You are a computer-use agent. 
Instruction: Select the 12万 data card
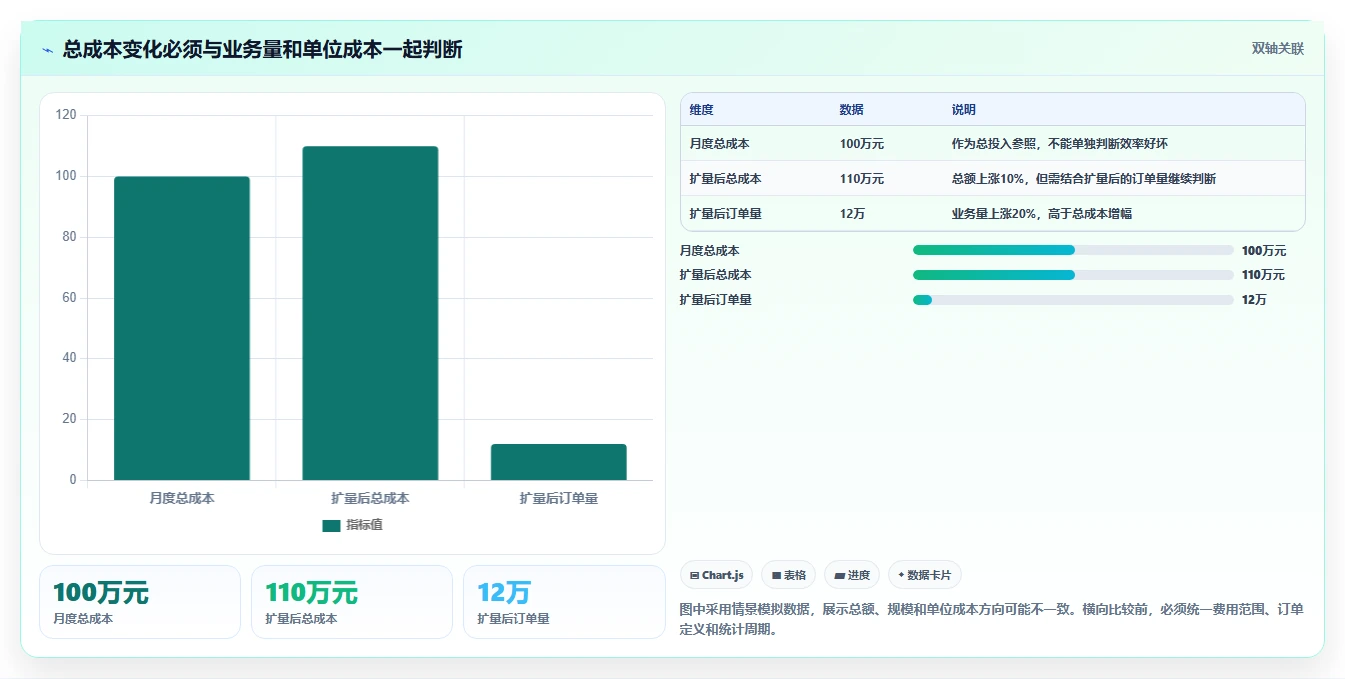(x=564, y=602)
